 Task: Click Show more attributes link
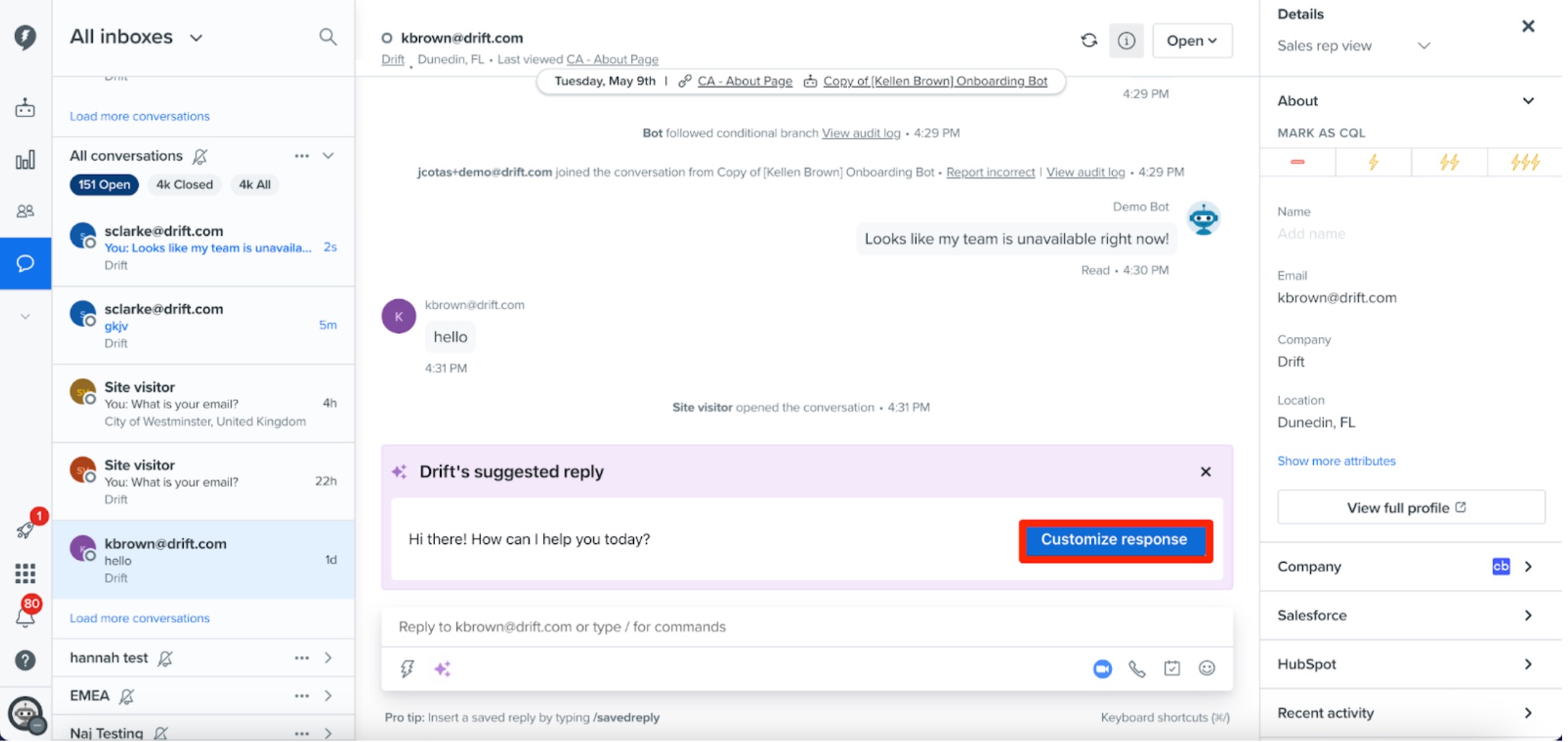pos(1336,461)
